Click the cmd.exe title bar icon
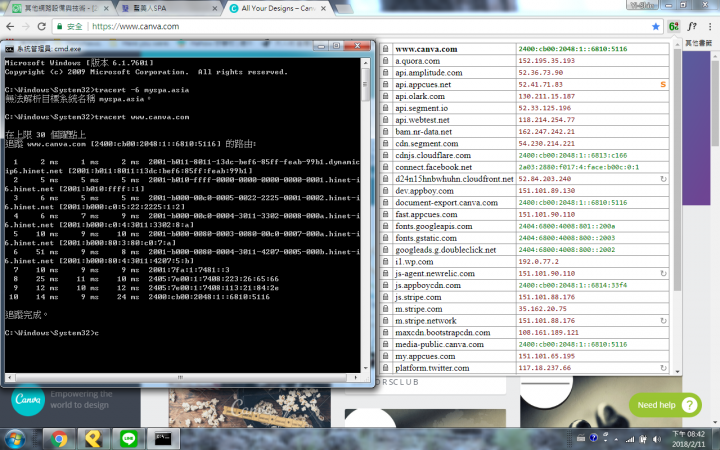This screenshot has height=450, width=720. pos(9,49)
